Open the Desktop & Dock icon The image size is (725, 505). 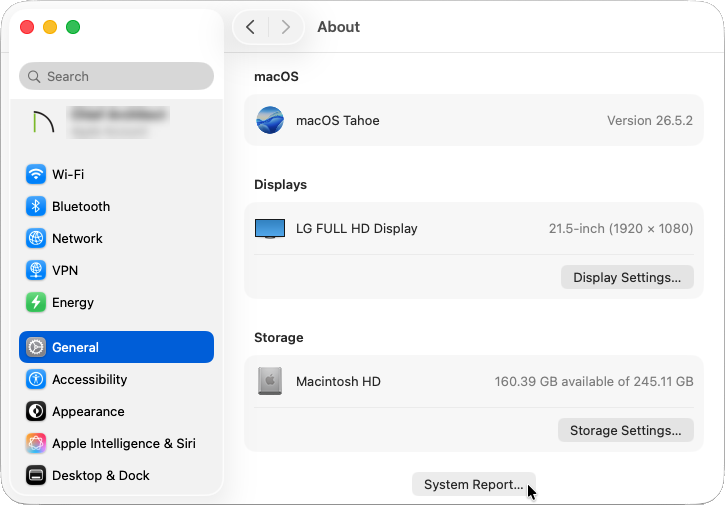[36, 475]
